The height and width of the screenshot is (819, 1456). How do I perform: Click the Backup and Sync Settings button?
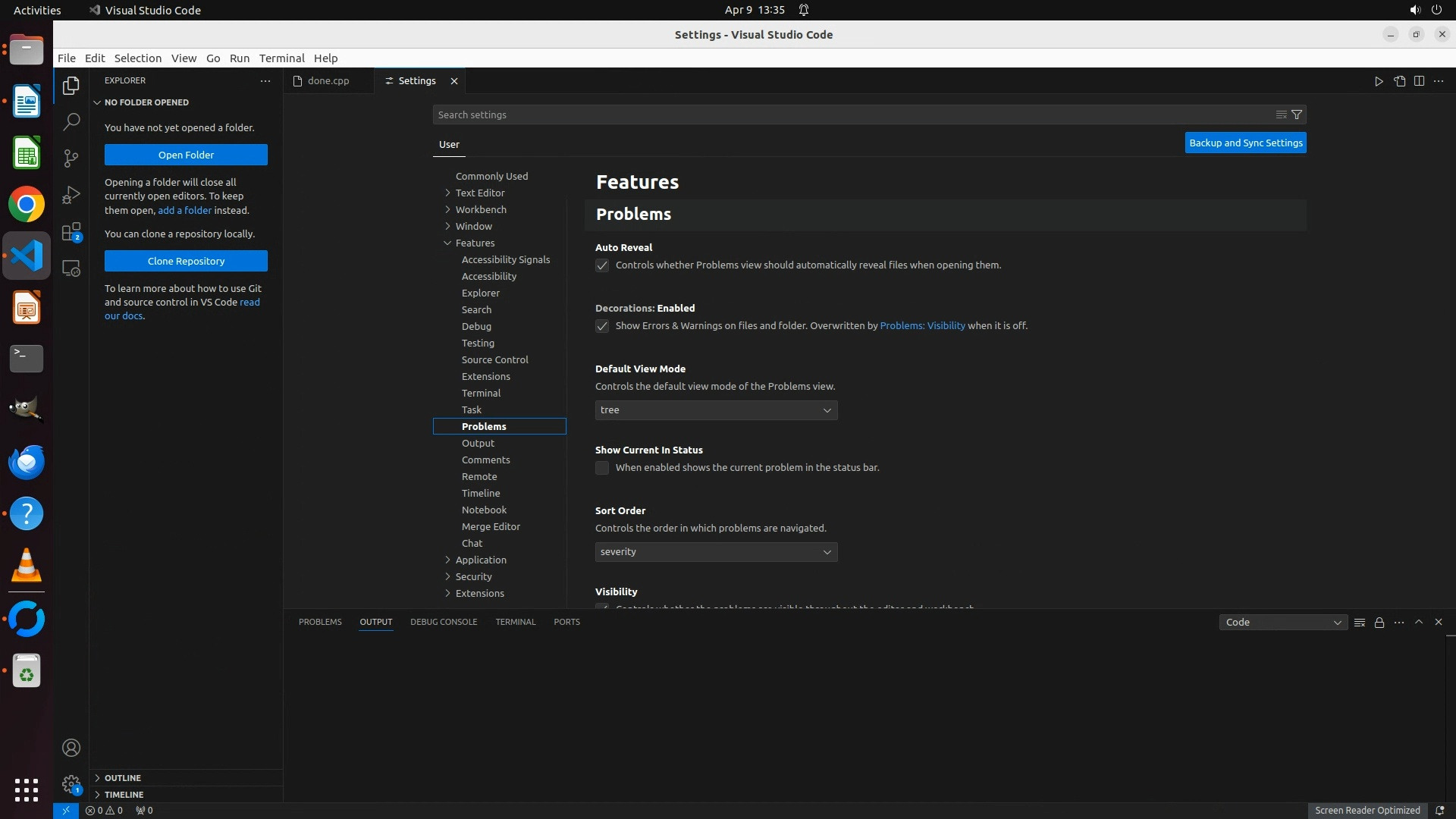click(1245, 143)
